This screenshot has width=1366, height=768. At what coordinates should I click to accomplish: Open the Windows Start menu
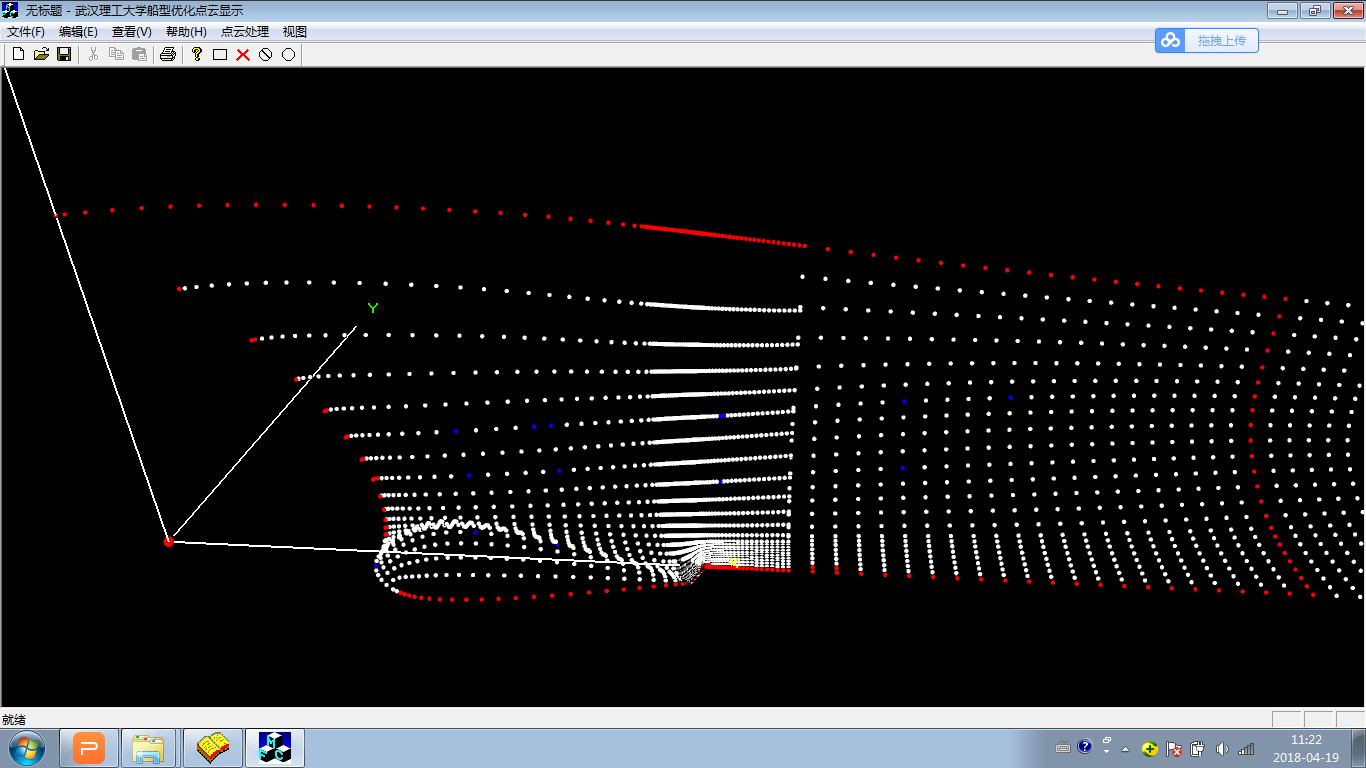(x=27, y=748)
